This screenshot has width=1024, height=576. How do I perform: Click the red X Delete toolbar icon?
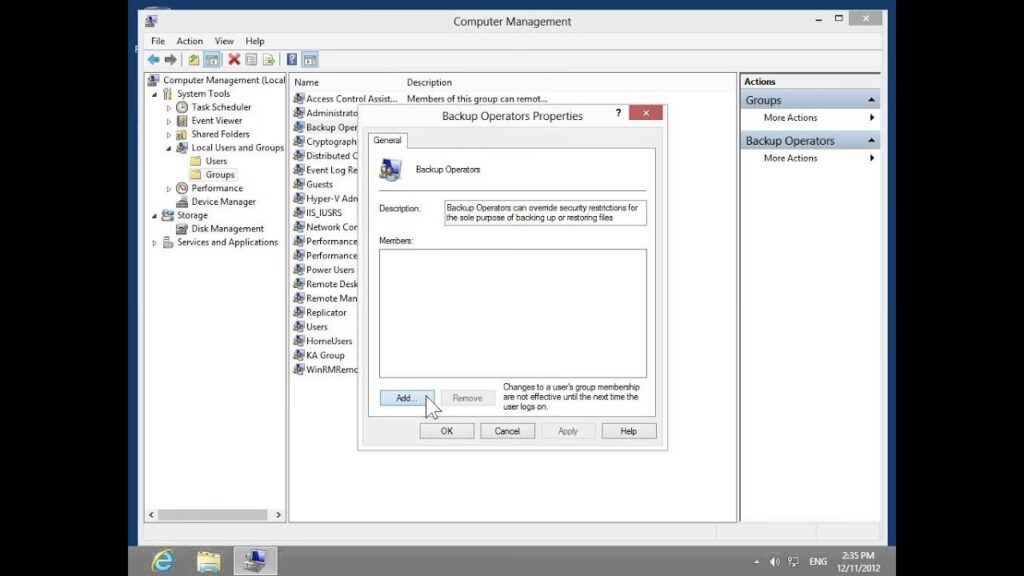(x=234, y=60)
